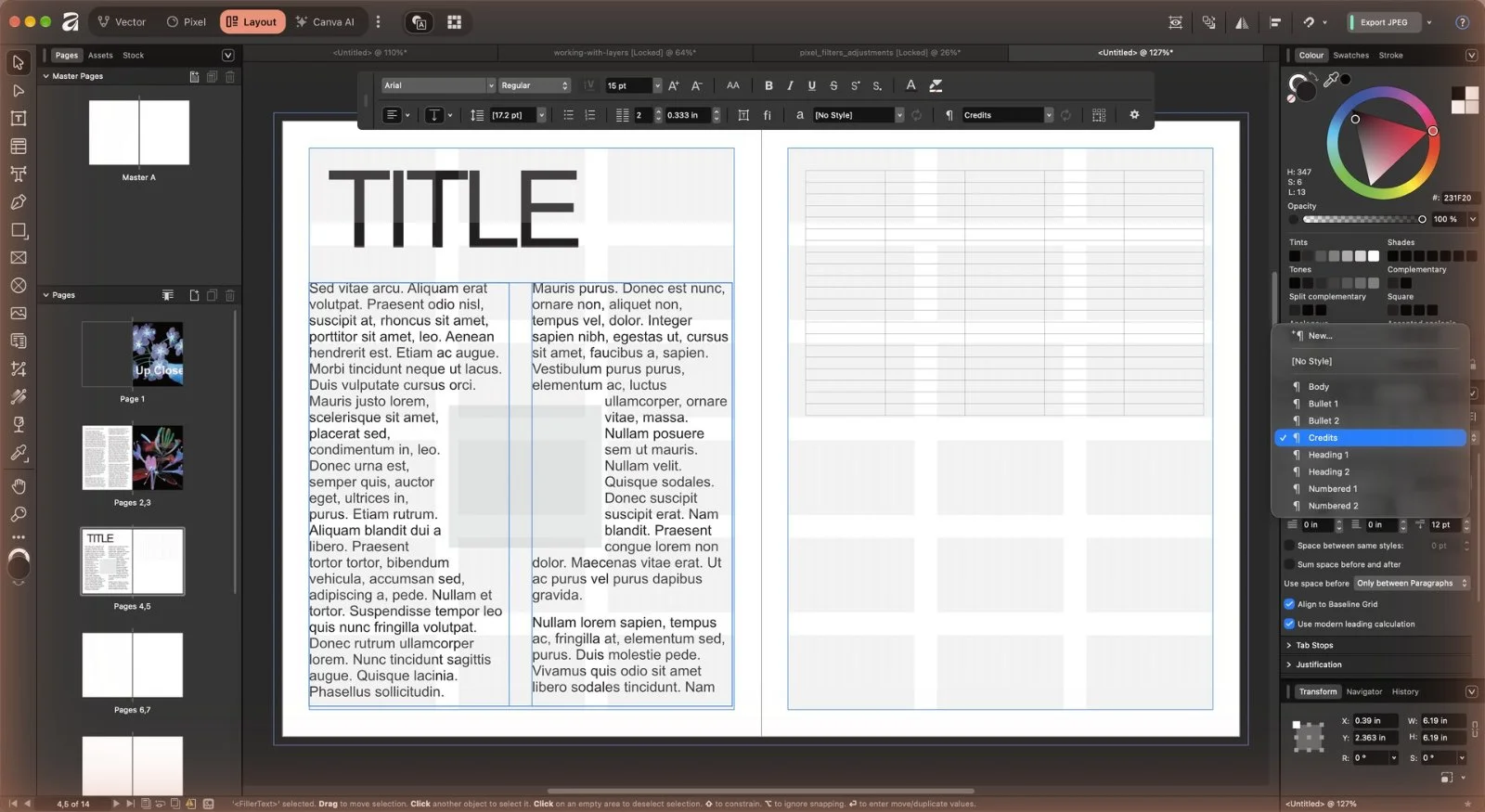Disable Align to Baseline Grid checkbox
1485x812 pixels.
pos(1289,604)
